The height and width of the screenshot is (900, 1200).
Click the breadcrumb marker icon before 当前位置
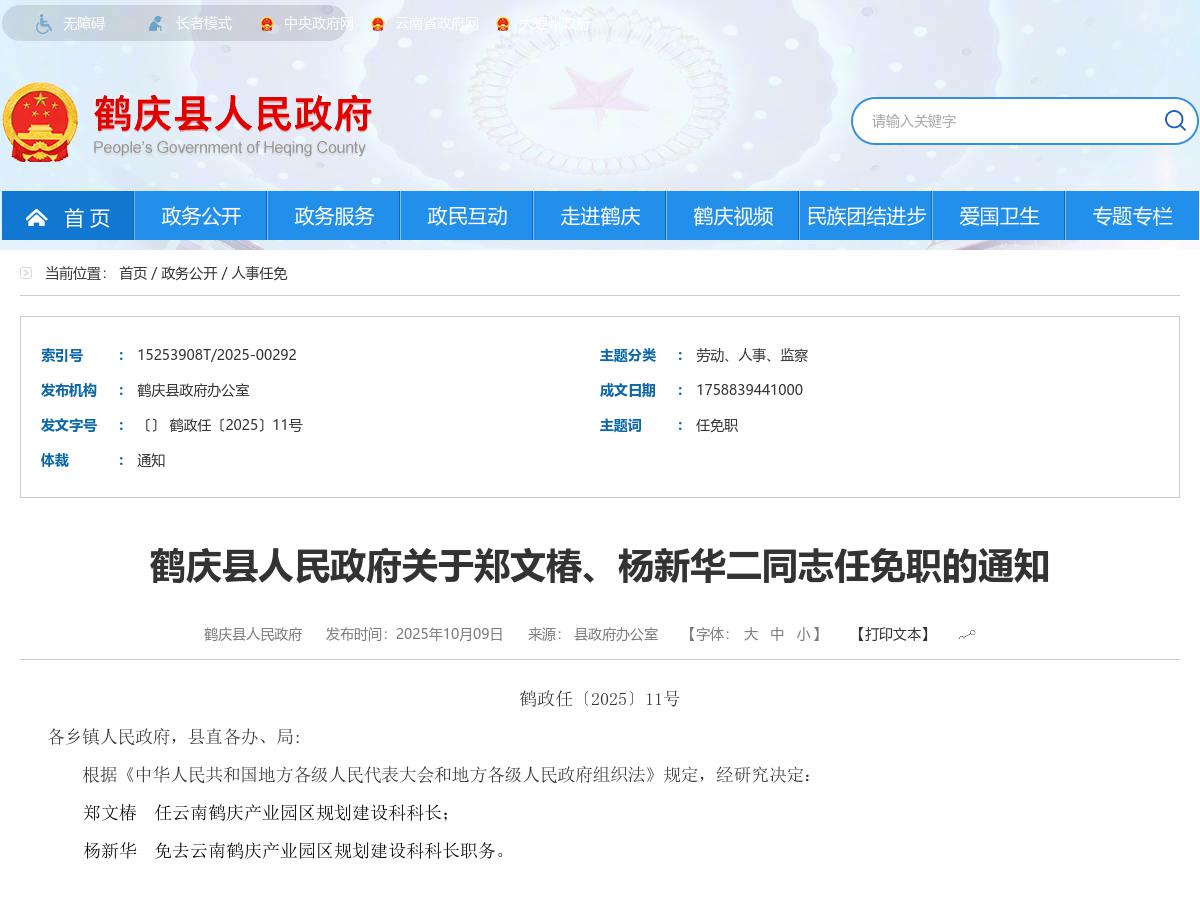tap(25, 272)
